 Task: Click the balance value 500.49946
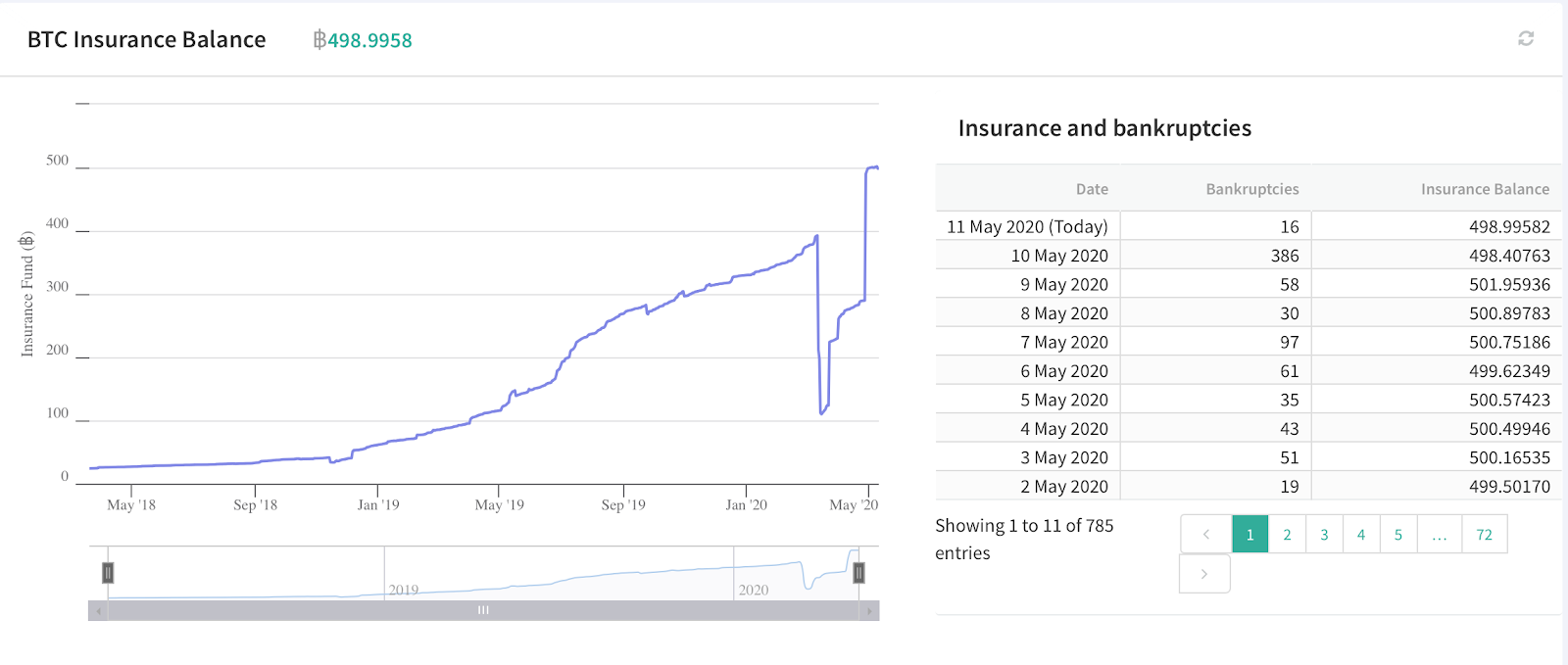point(1509,429)
